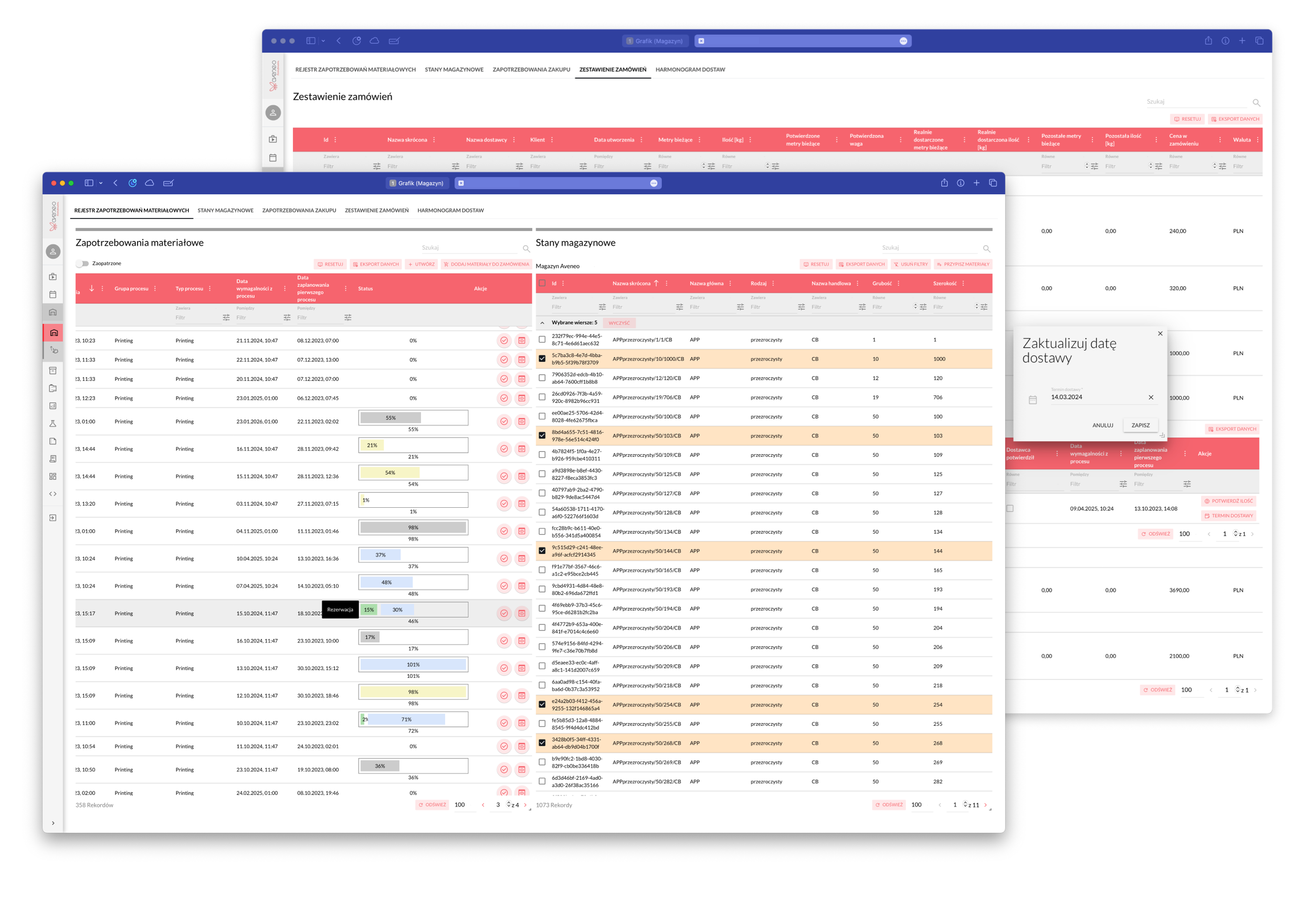This screenshot has height=921, width=1316.
Task: Check the APPprzezroczysty/12/120/CB row checkbox
Action: click(542, 378)
